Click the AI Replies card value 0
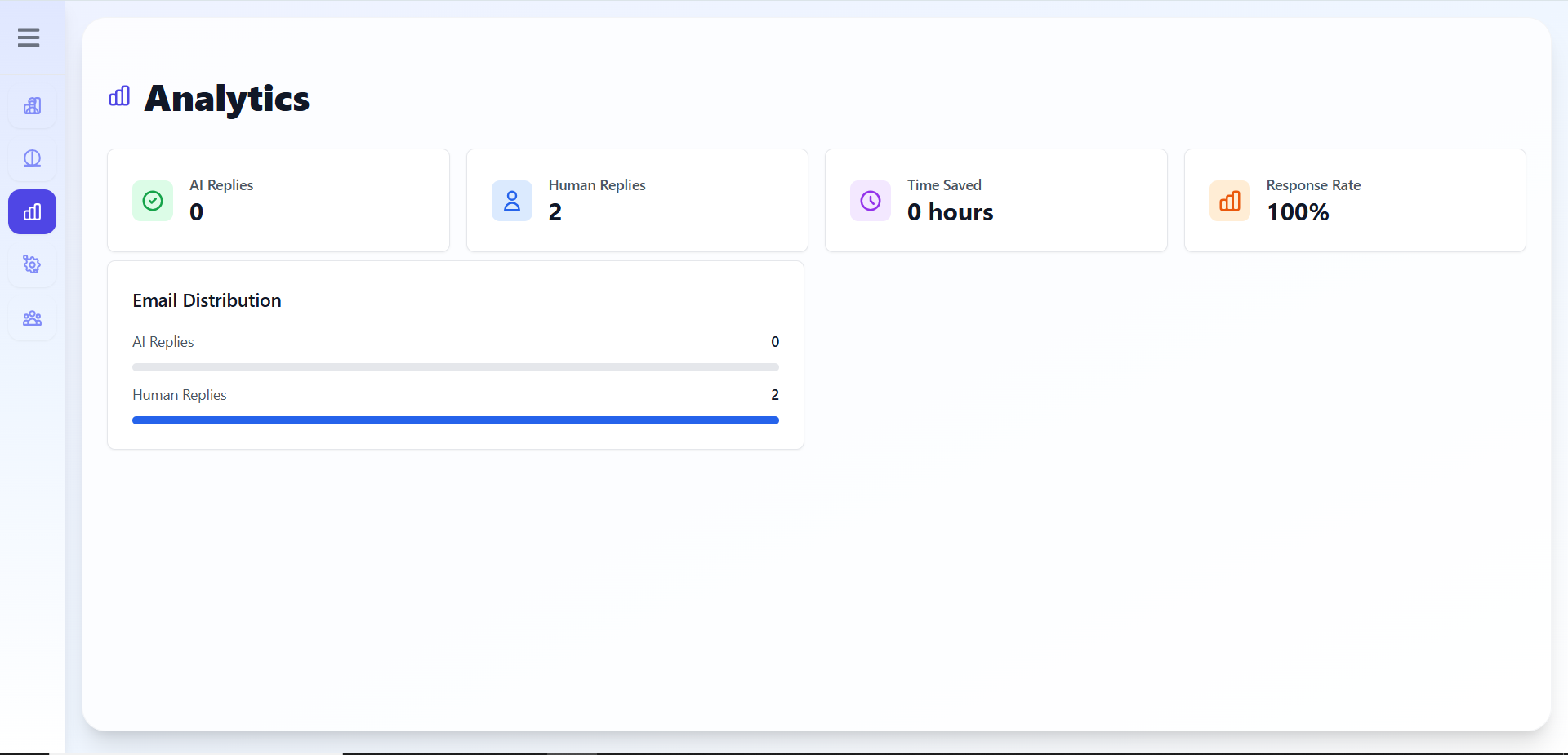 coord(197,212)
